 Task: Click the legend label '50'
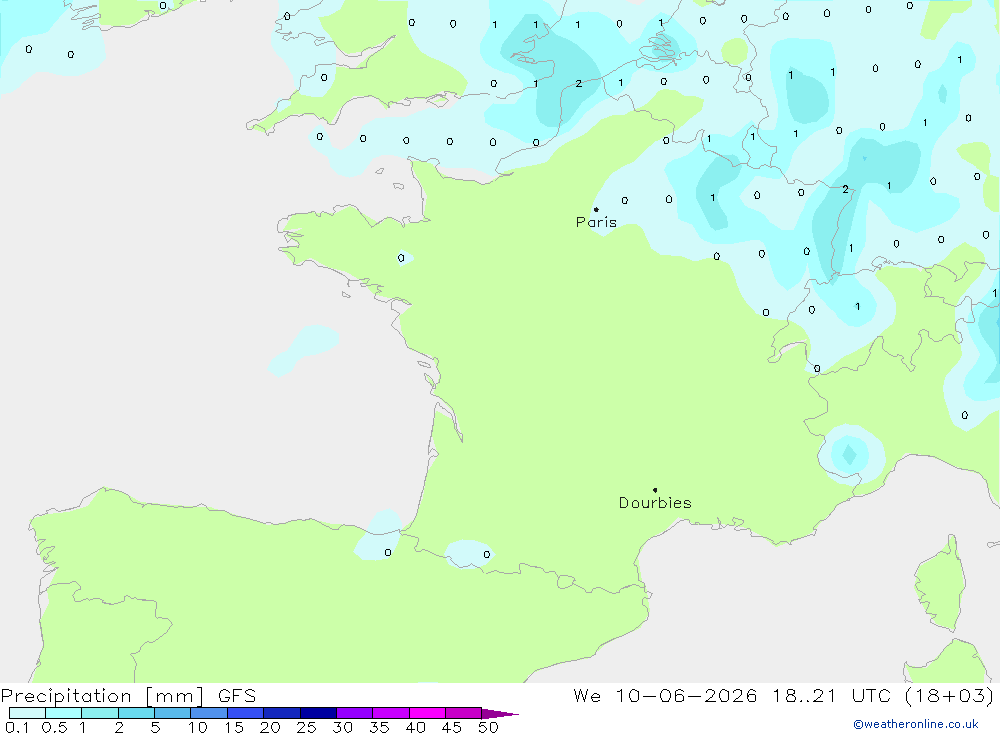[x=488, y=727]
